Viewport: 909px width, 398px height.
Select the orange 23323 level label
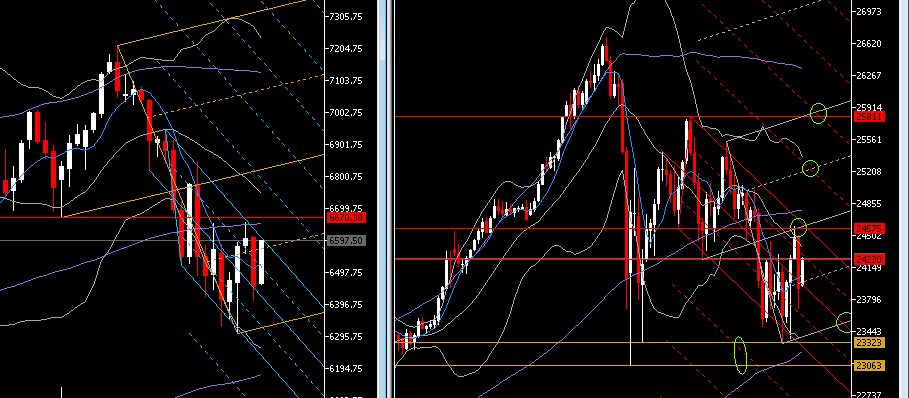[x=869, y=343]
